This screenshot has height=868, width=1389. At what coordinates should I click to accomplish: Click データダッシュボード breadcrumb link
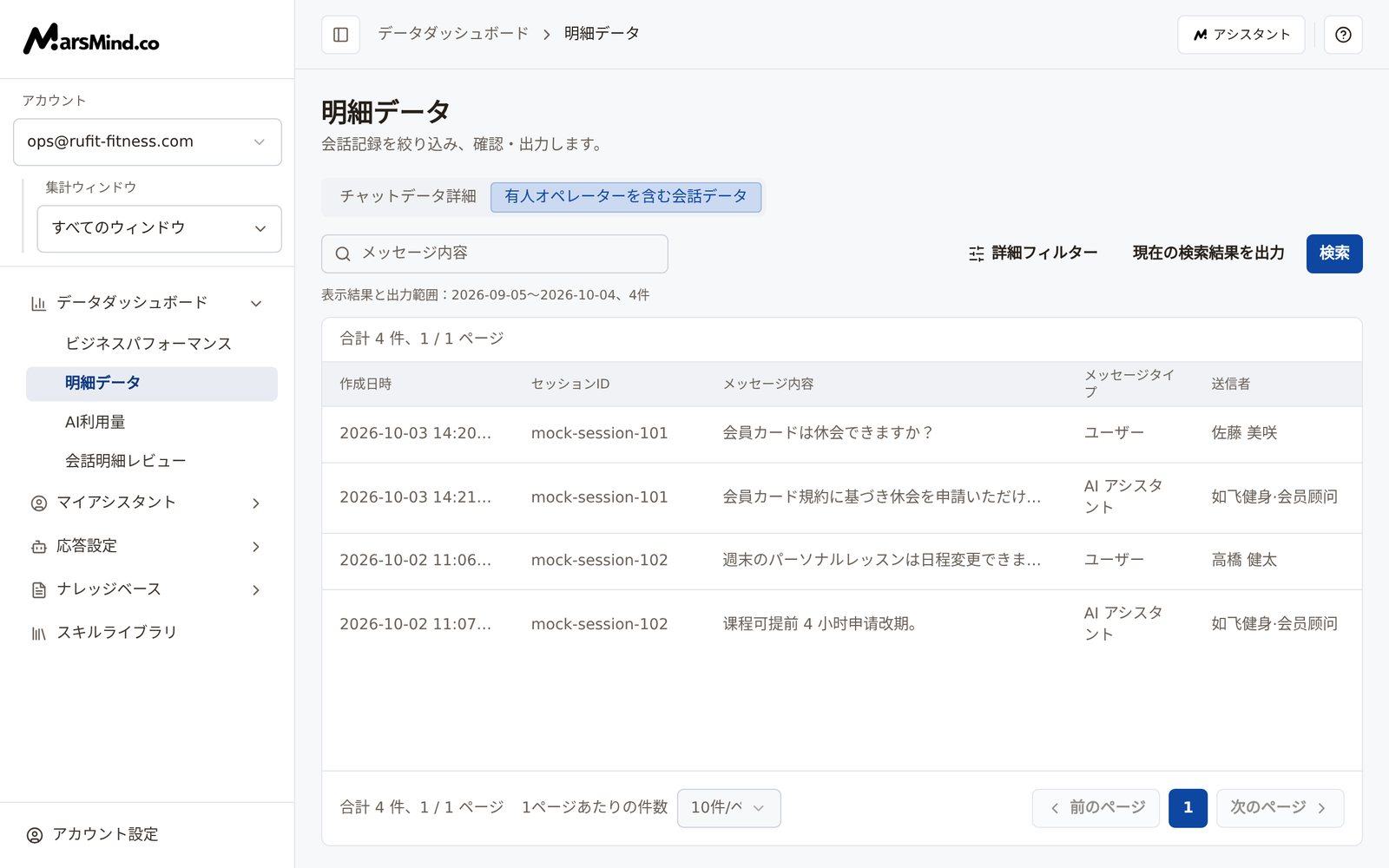(453, 34)
